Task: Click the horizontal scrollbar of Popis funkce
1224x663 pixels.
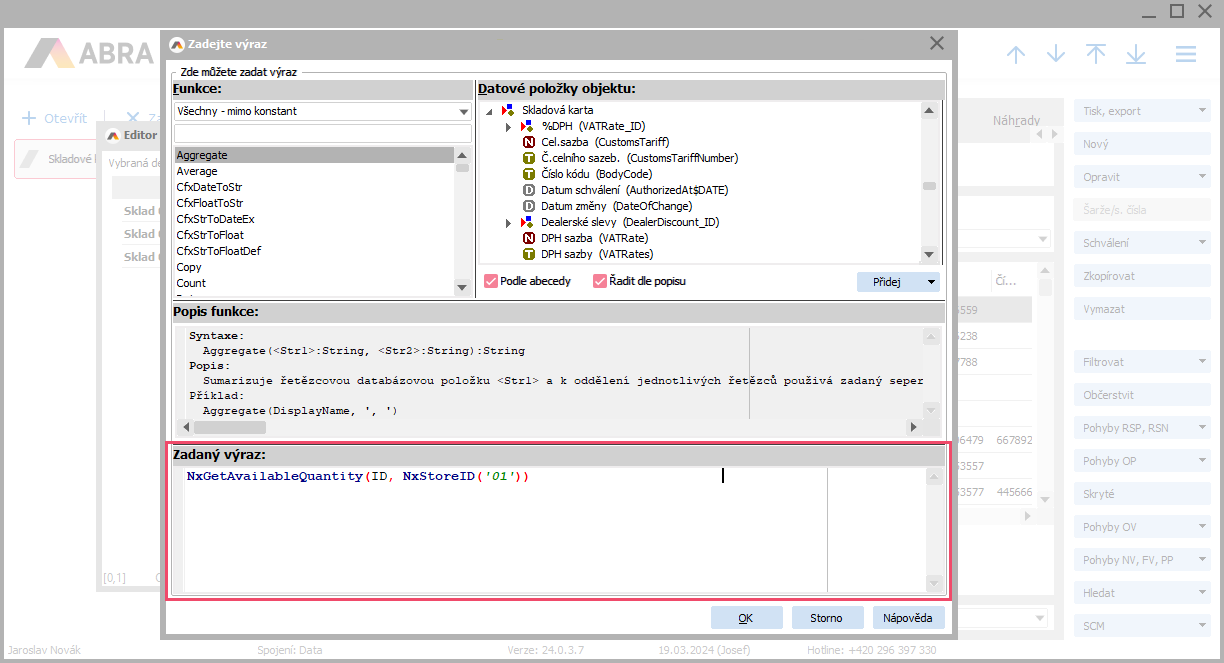Action: click(x=549, y=427)
